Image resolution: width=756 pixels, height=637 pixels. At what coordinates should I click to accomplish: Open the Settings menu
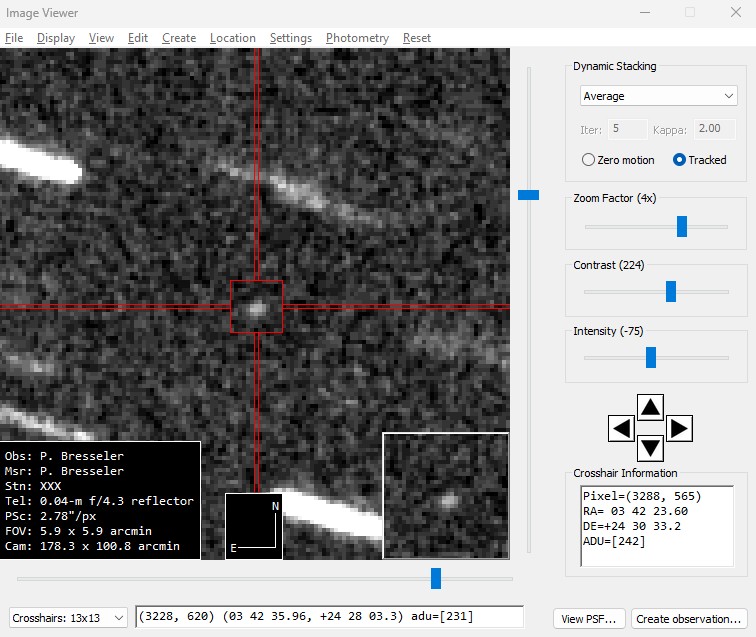[x=291, y=38]
